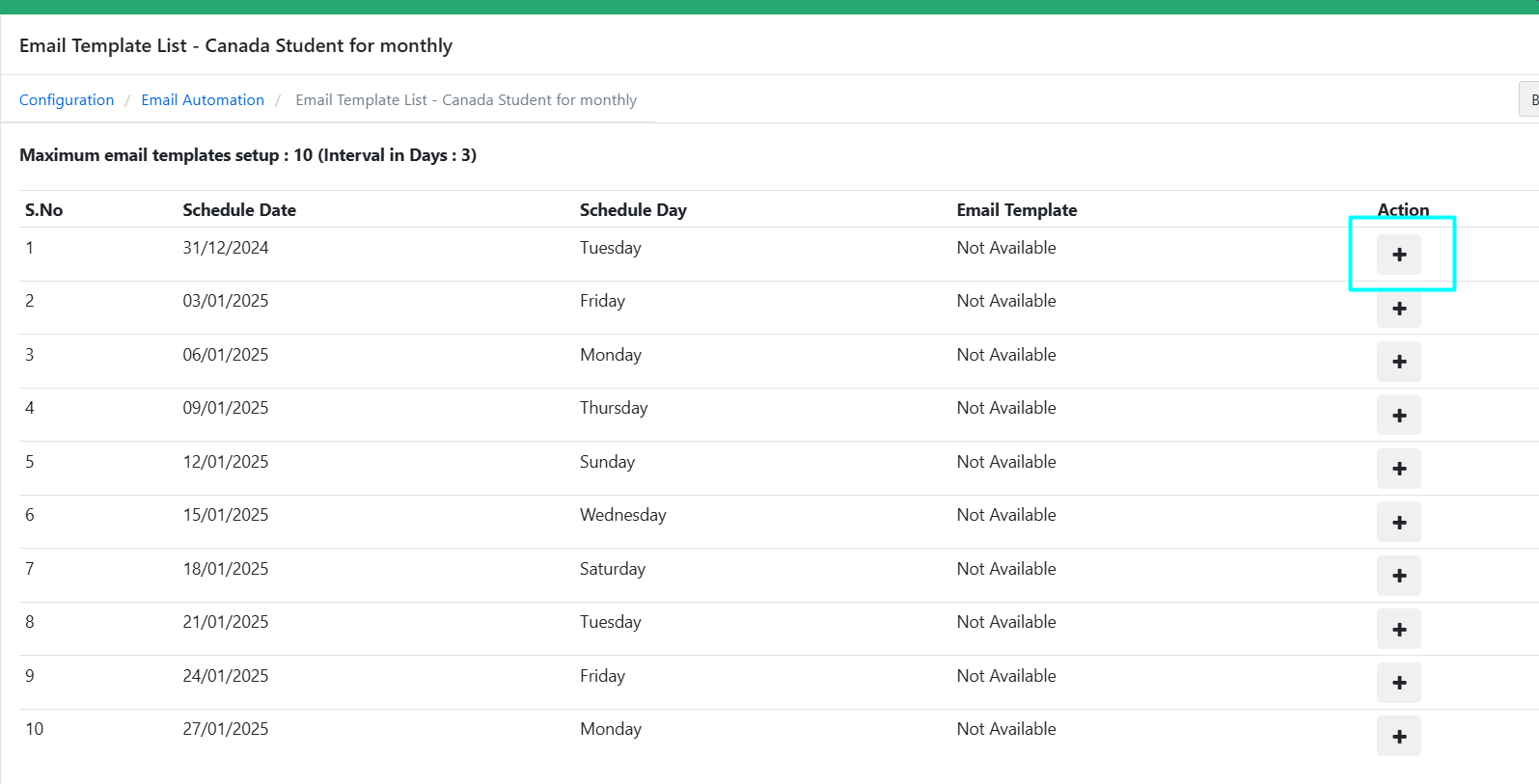Click the cut-off button beside the breadcrumb
Image resolution: width=1539 pixels, height=784 pixels.
1530,100
